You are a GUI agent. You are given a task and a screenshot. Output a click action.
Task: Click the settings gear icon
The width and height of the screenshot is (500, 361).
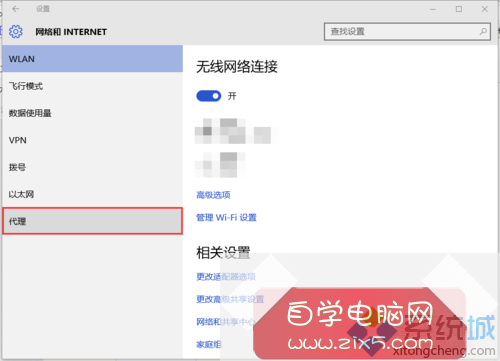click(16, 32)
